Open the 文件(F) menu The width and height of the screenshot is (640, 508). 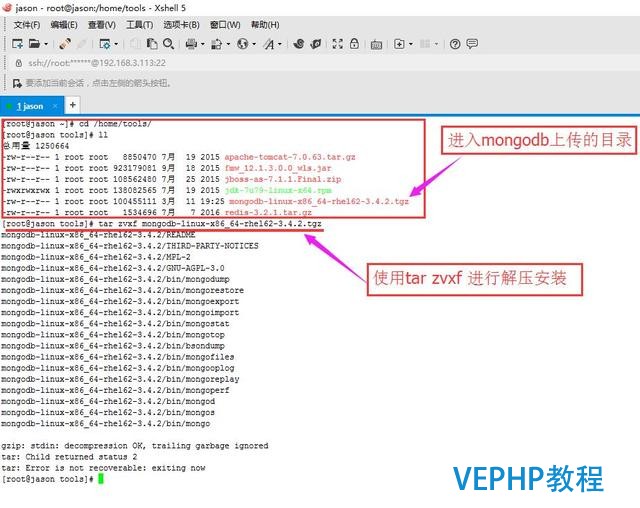coord(27,25)
